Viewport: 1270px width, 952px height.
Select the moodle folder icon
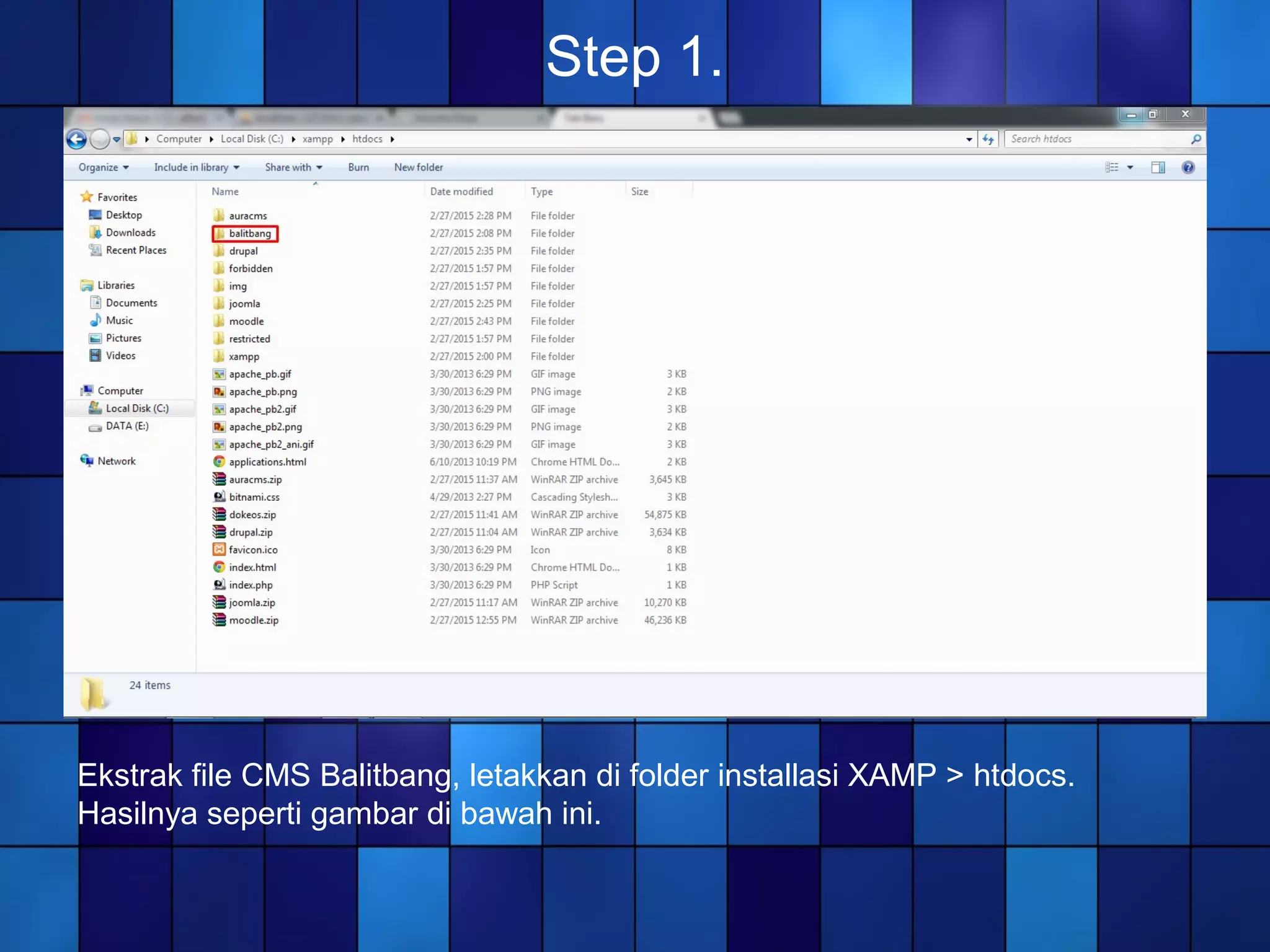tap(219, 321)
